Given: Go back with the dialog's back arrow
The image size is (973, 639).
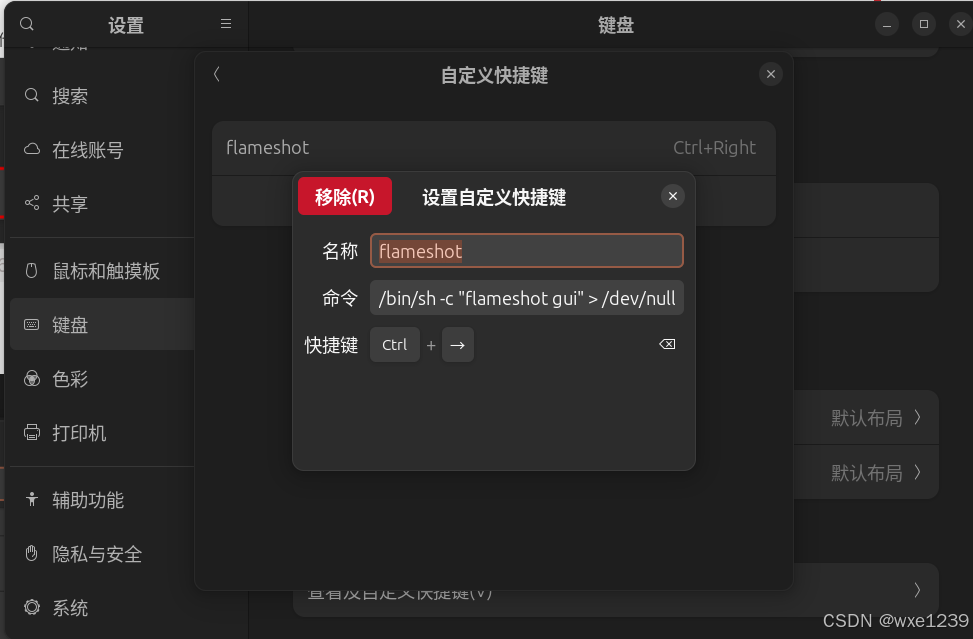Looking at the screenshot, I should [x=217, y=74].
